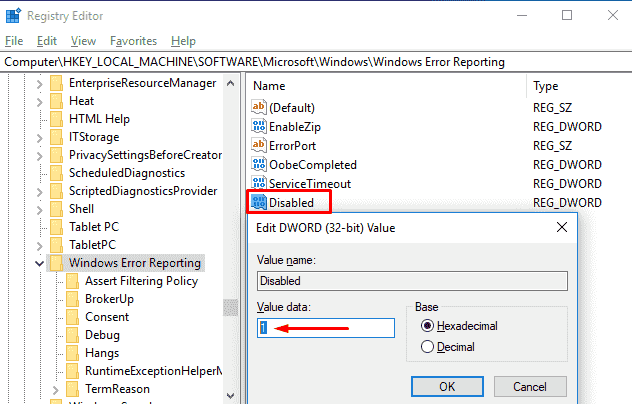The width and height of the screenshot is (632, 404).
Task: Click the registry path address bar
Action: click(316, 62)
